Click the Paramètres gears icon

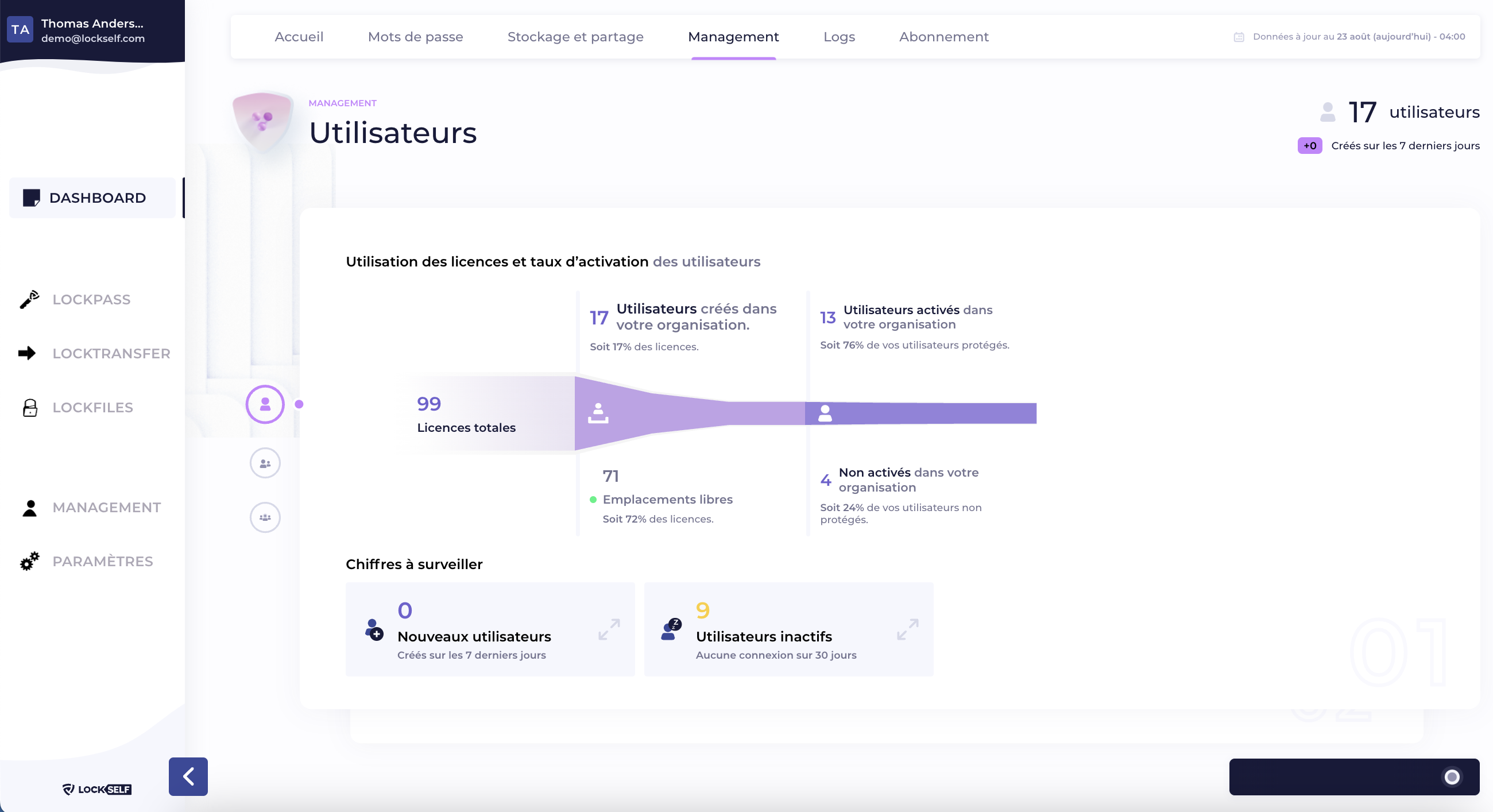pyautogui.click(x=29, y=561)
